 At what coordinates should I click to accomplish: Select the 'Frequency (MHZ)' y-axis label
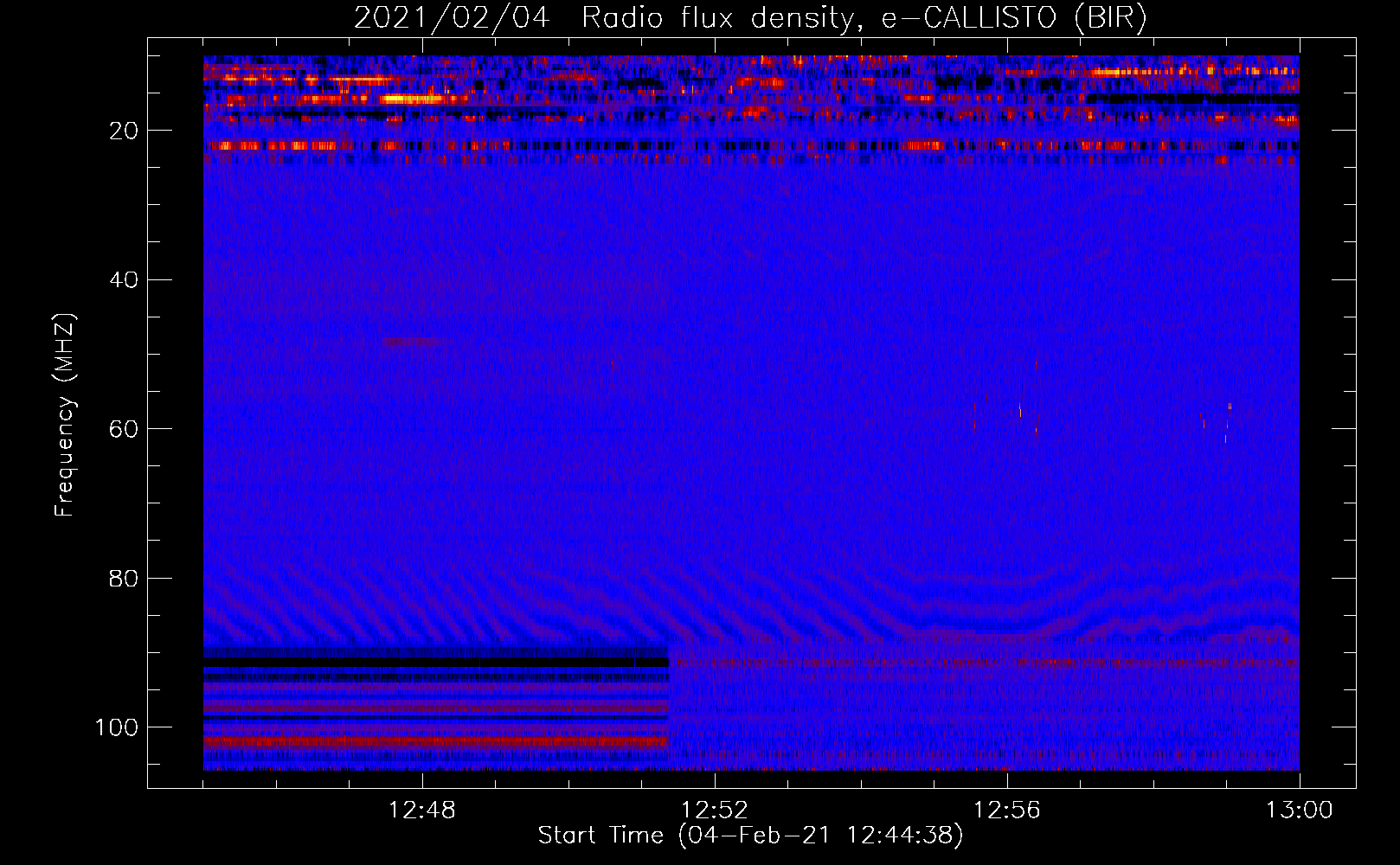tap(65, 415)
